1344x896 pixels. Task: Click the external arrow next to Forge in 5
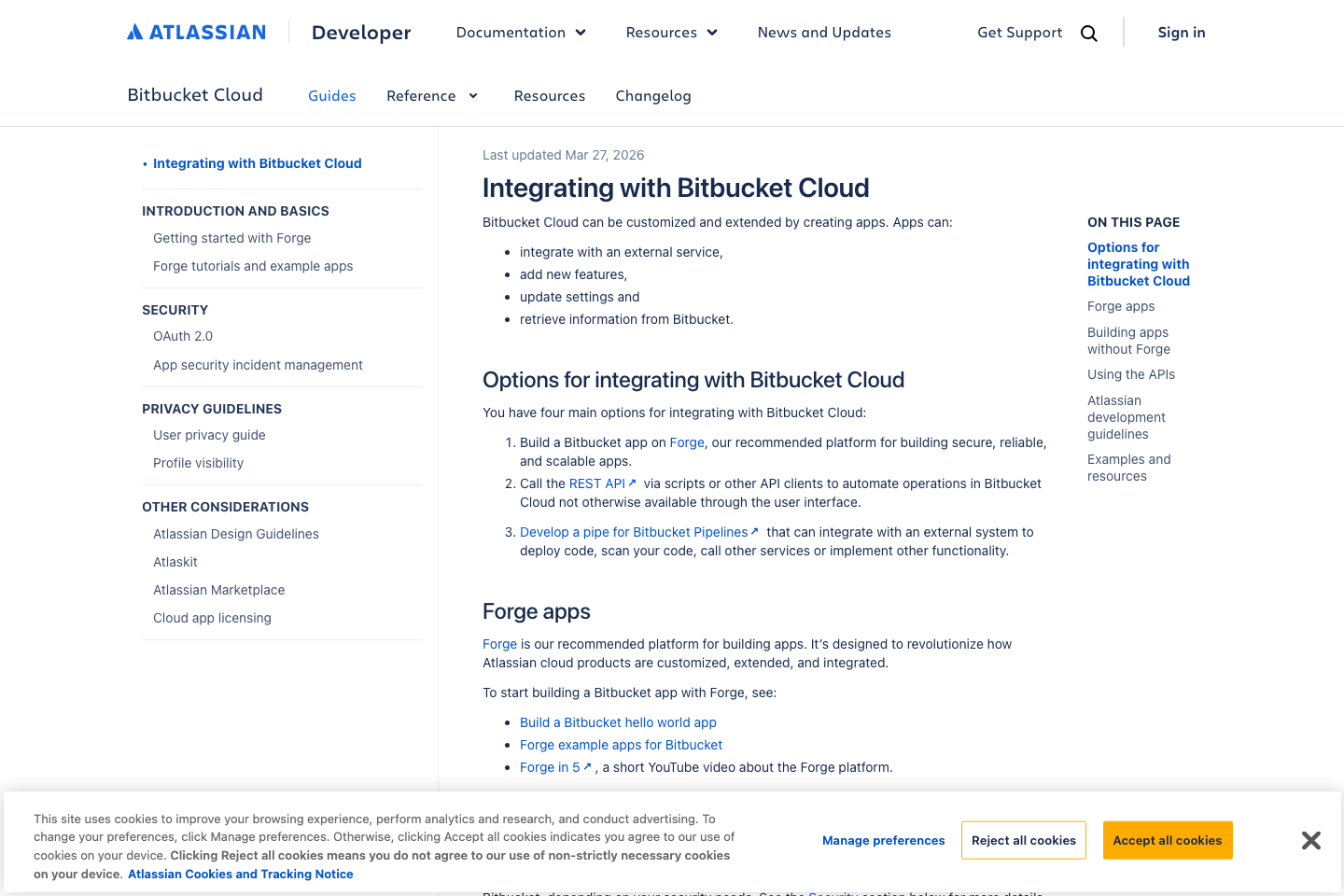click(588, 765)
